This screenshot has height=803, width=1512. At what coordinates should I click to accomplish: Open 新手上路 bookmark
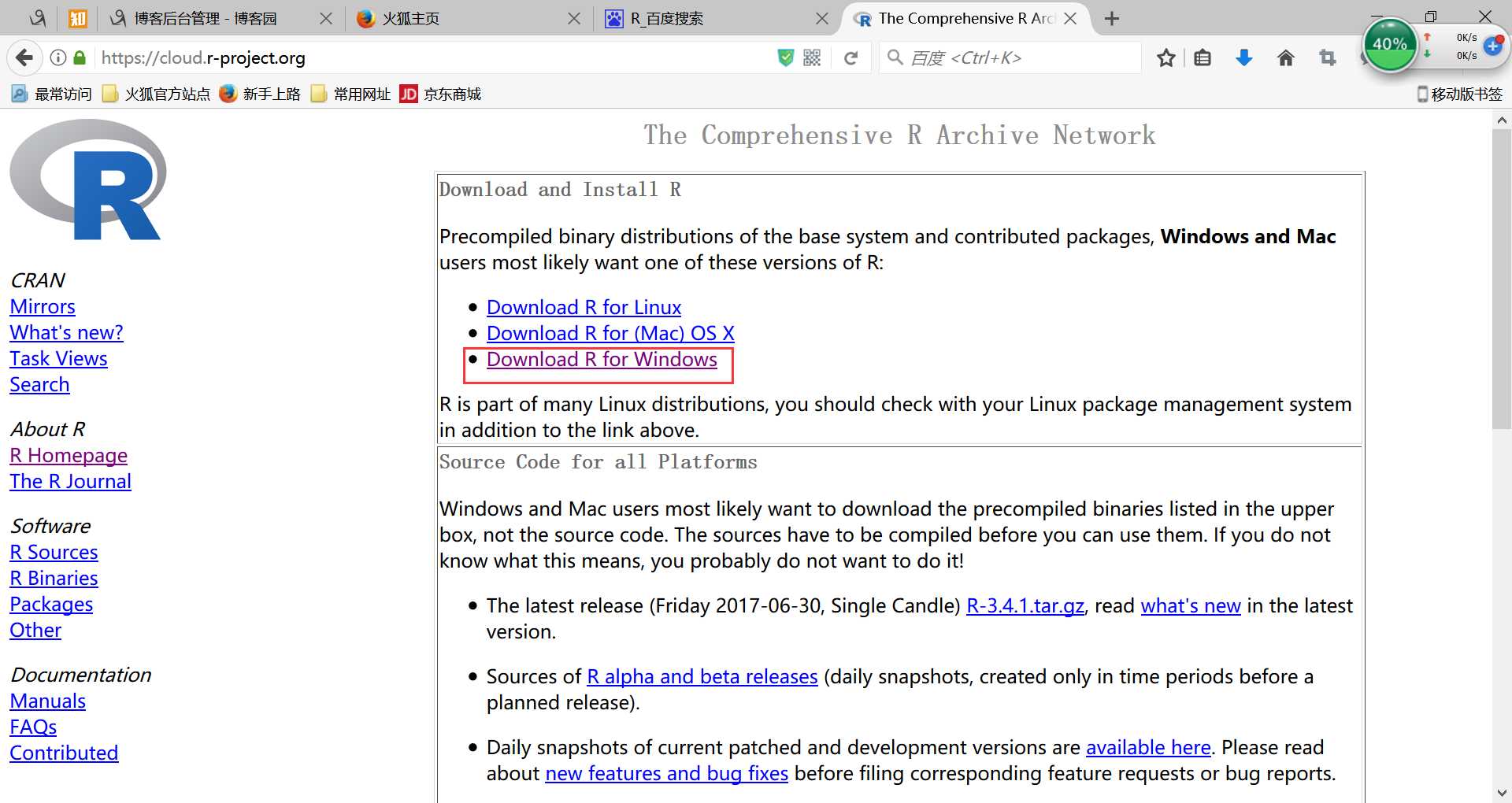coord(260,94)
